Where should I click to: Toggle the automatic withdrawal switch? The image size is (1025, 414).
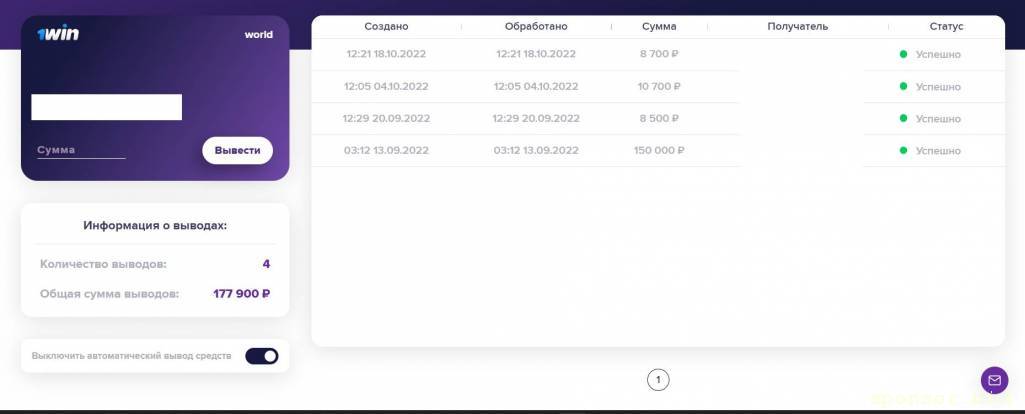click(262, 356)
